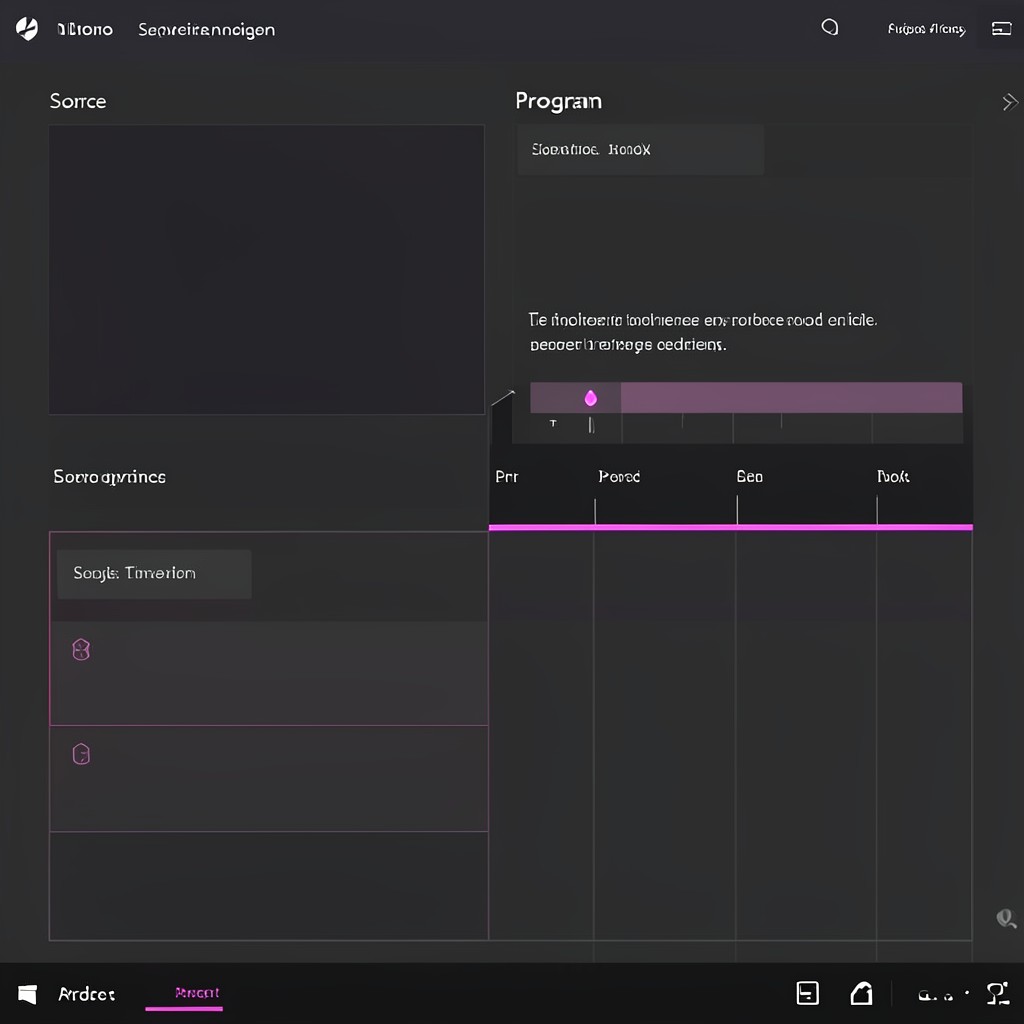Viewport: 1024px width, 1024px height.
Task: Click the dotted status indicator in bottom bar
Action: (943, 995)
